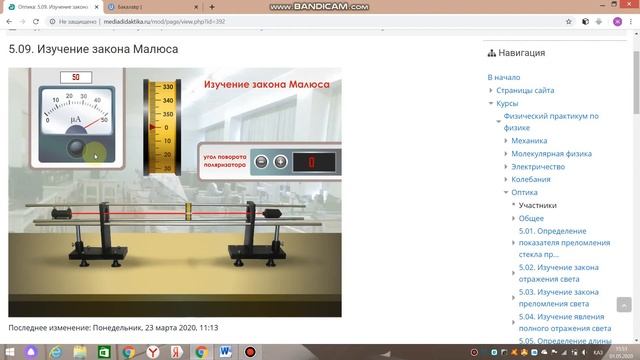Image resolution: width=640 pixels, height=360 pixels.
Task: Open the purple Alice assistant icon
Action: click(x=31, y=352)
